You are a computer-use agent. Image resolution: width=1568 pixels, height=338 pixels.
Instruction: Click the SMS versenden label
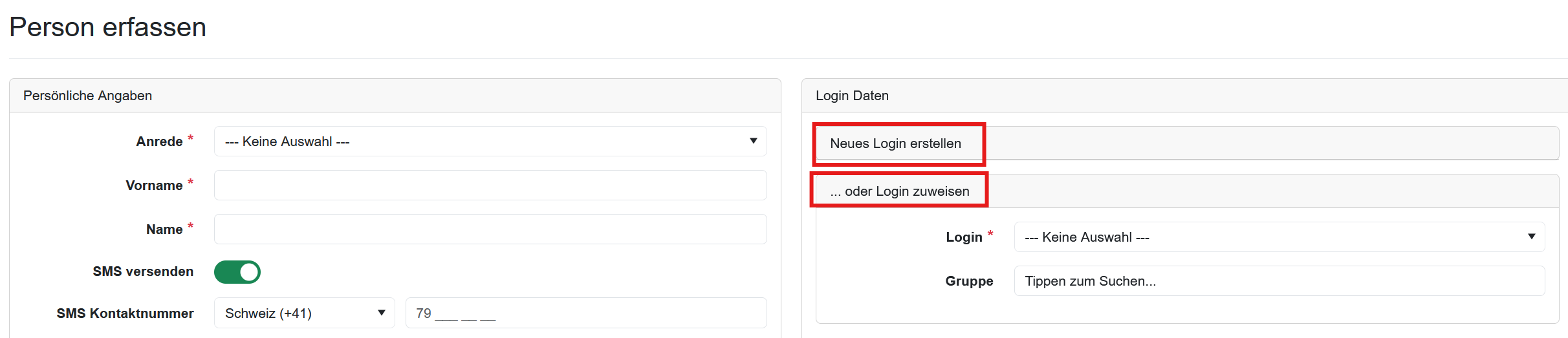coord(143,271)
